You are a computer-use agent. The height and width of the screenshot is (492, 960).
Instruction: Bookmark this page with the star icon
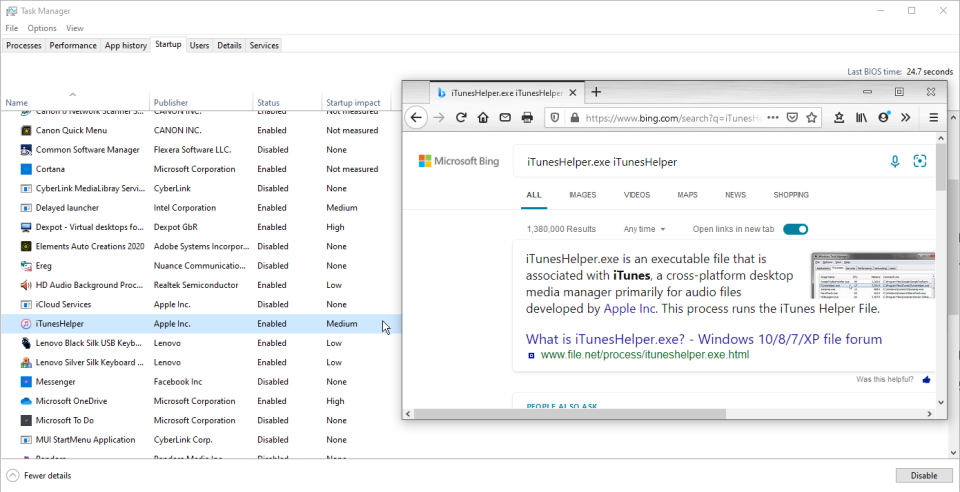(x=812, y=117)
